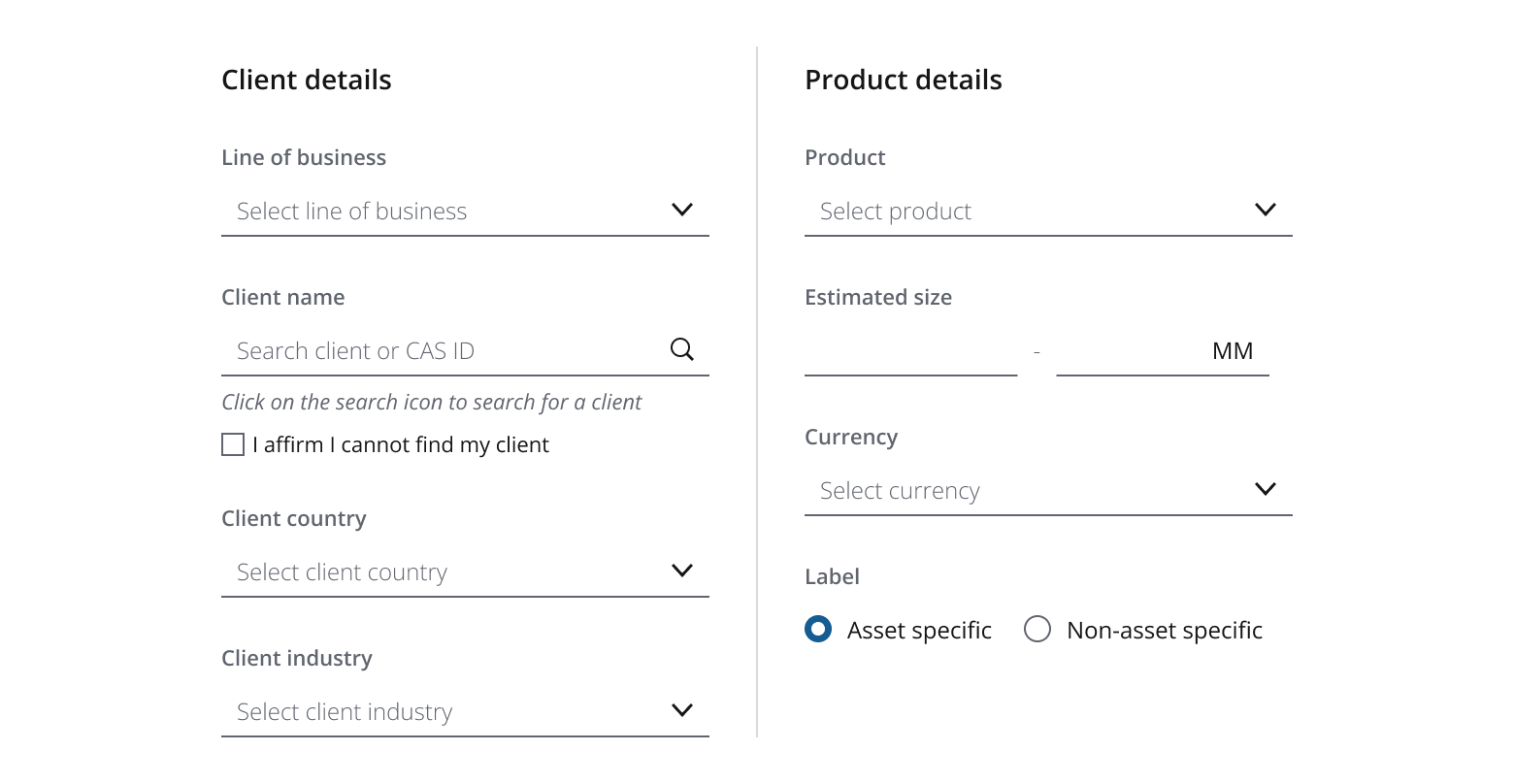Viewport: 1514px width, 784px height.
Task: Select the Non-asset specific radio button
Action: point(1037,629)
